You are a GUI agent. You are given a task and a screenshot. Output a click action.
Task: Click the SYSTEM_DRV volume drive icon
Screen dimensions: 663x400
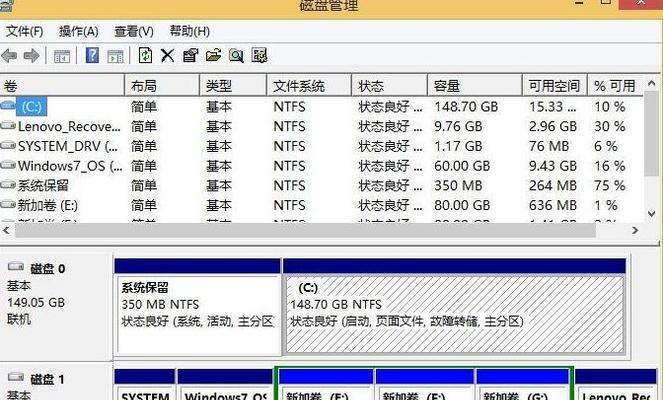pyautogui.click(x=8, y=145)
